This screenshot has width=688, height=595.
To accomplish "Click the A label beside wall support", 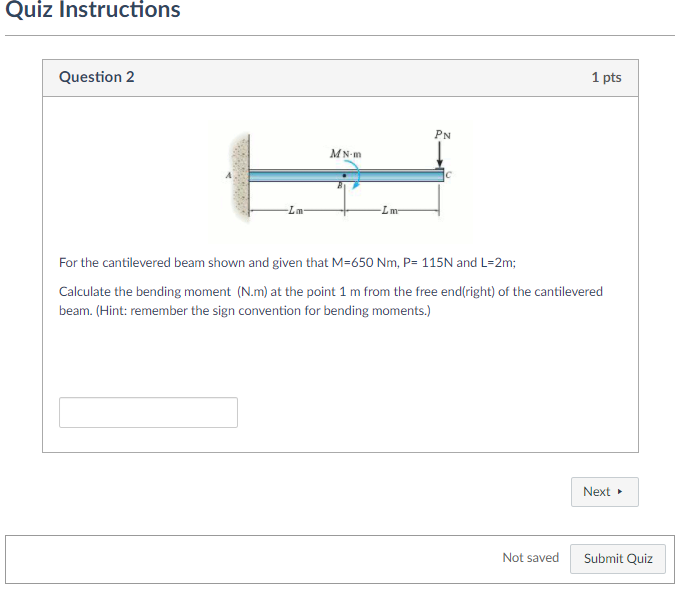I will point(228,175).
